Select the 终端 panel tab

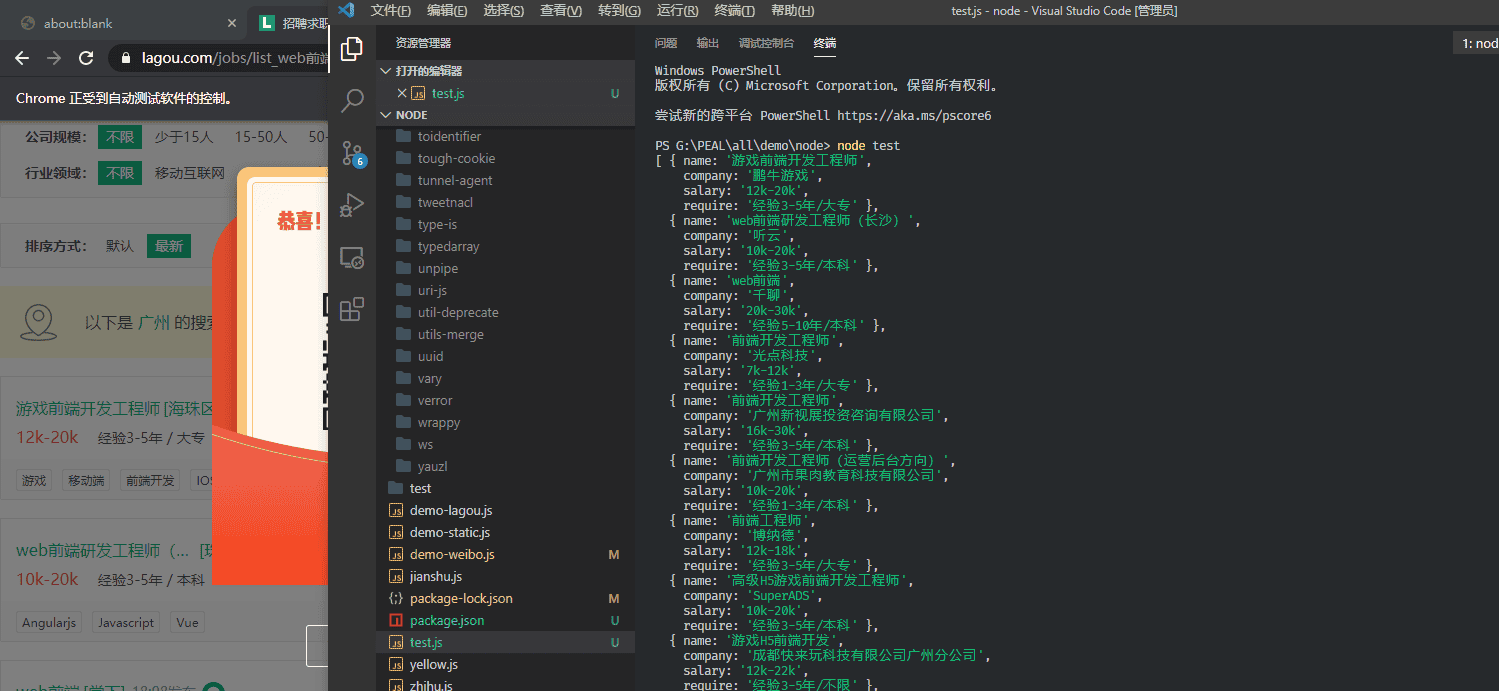[825, 43]
